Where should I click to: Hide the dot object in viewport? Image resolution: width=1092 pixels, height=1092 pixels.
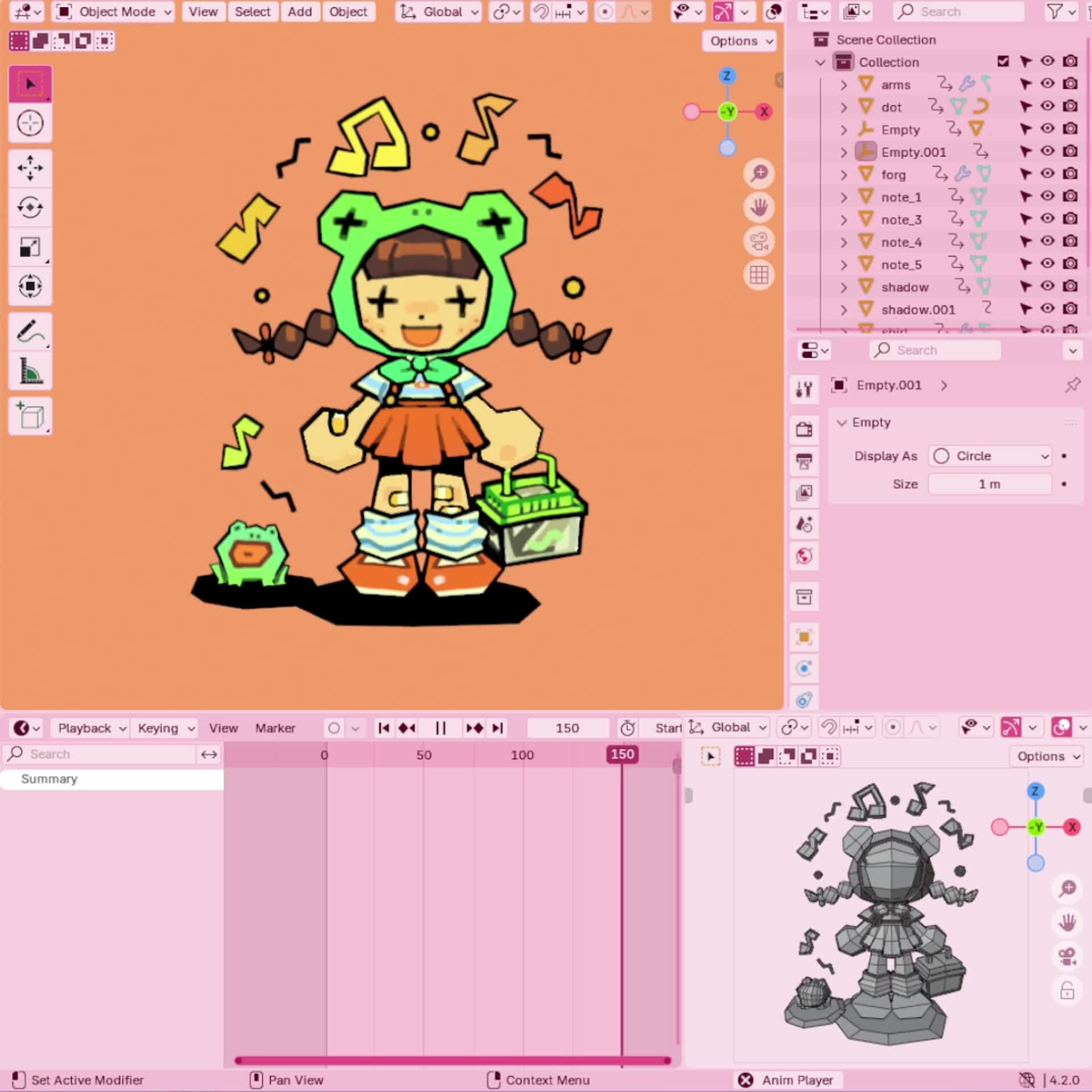pos(1047,106)
